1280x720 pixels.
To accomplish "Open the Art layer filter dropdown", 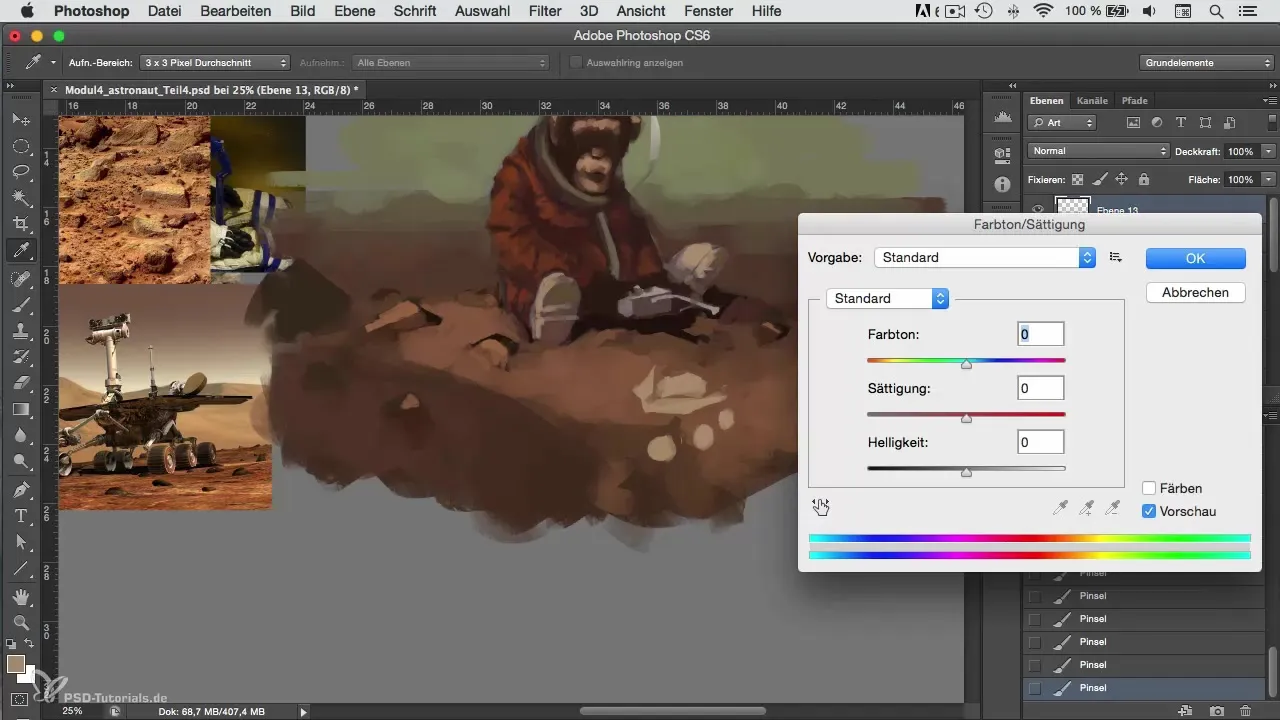I will (x=1062, y=123).
